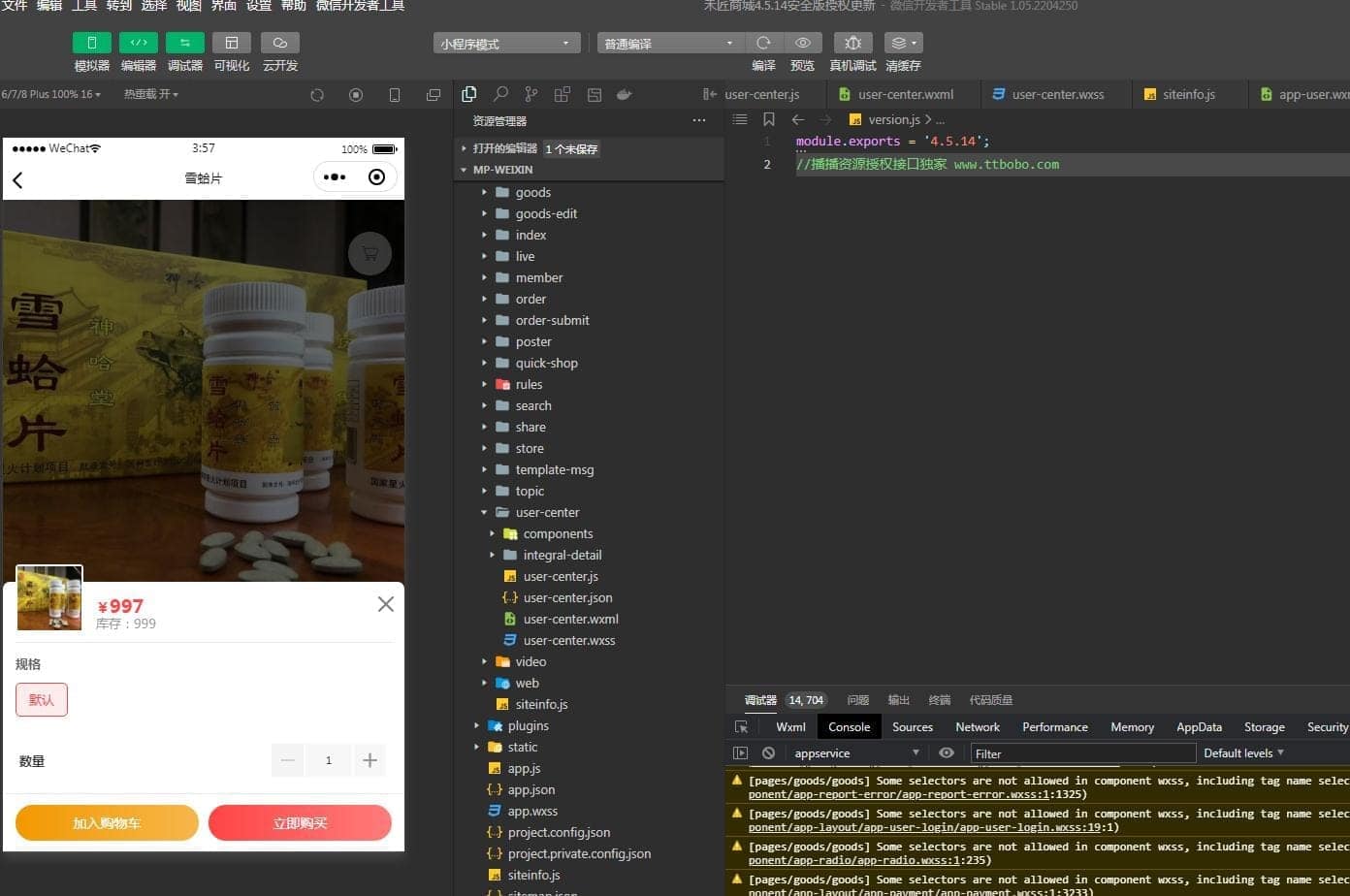This screenshot has width=1350, height=896.
Task: Click the 立即购买 button
Action: [x=300, y=823]
